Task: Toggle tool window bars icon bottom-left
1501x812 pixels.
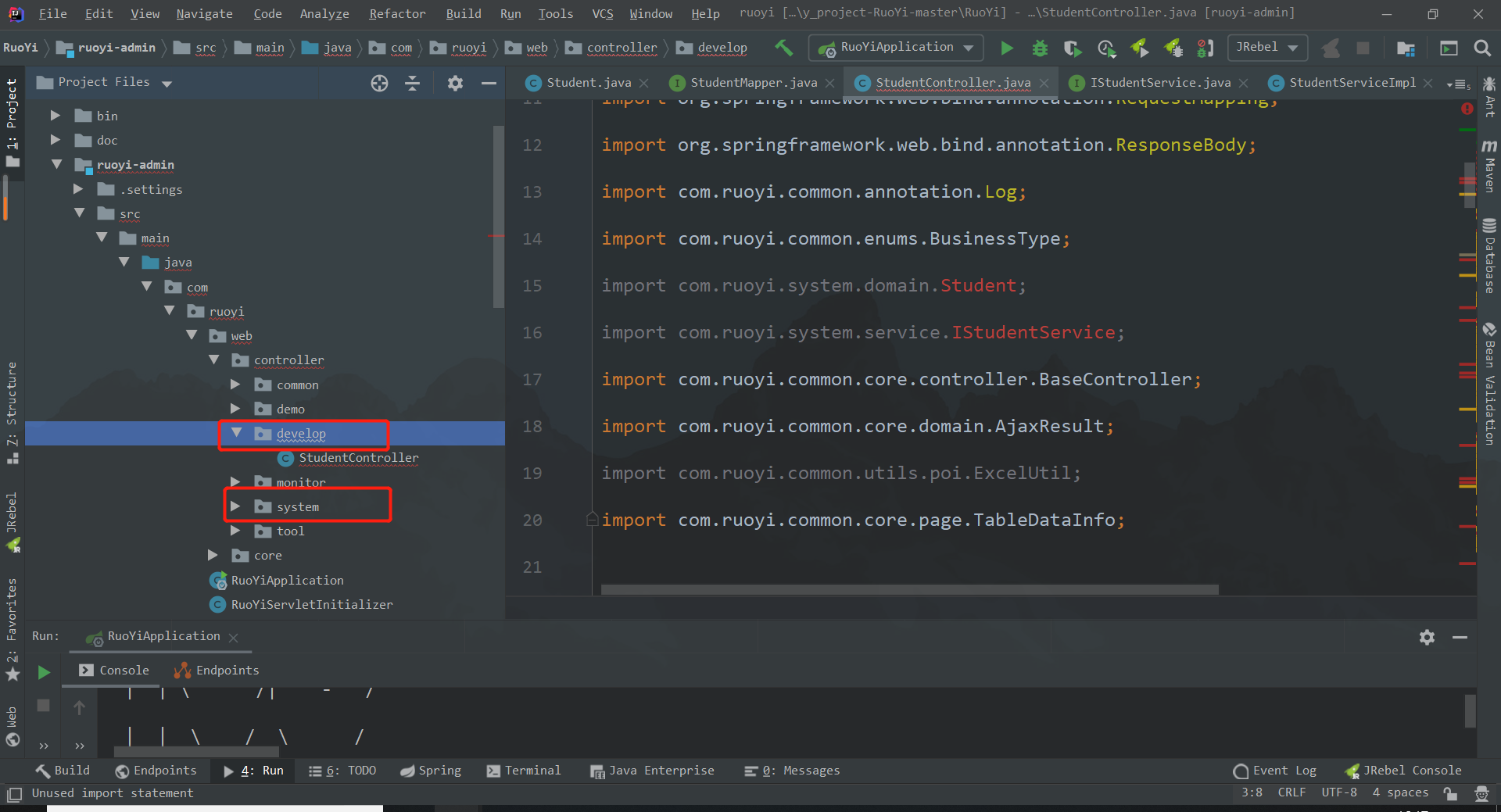Action: pyautogui.click(x=14, y=794)
